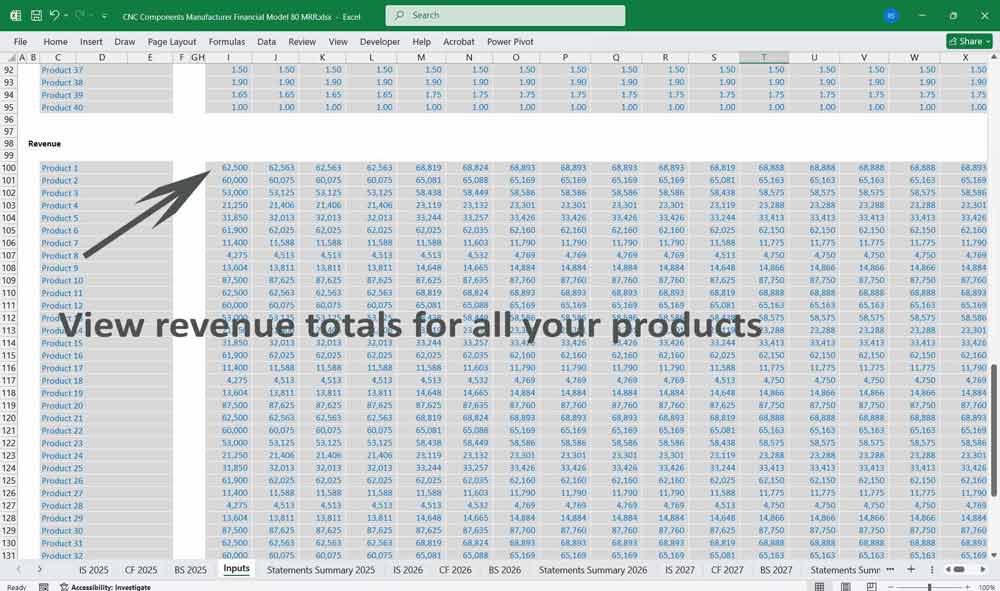
Task: Click the Product 20 label cell
Action: [62, 405]
